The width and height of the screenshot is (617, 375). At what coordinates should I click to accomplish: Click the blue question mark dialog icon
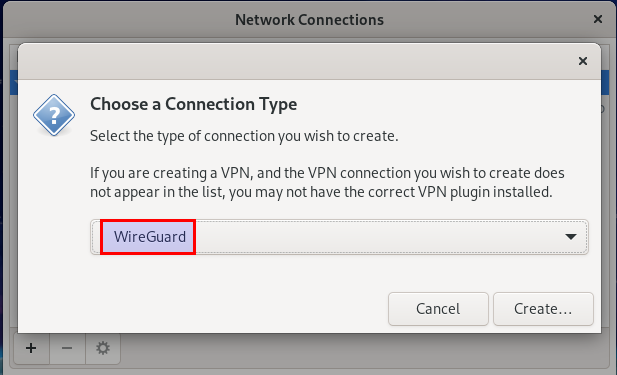[x=54, y=115]
